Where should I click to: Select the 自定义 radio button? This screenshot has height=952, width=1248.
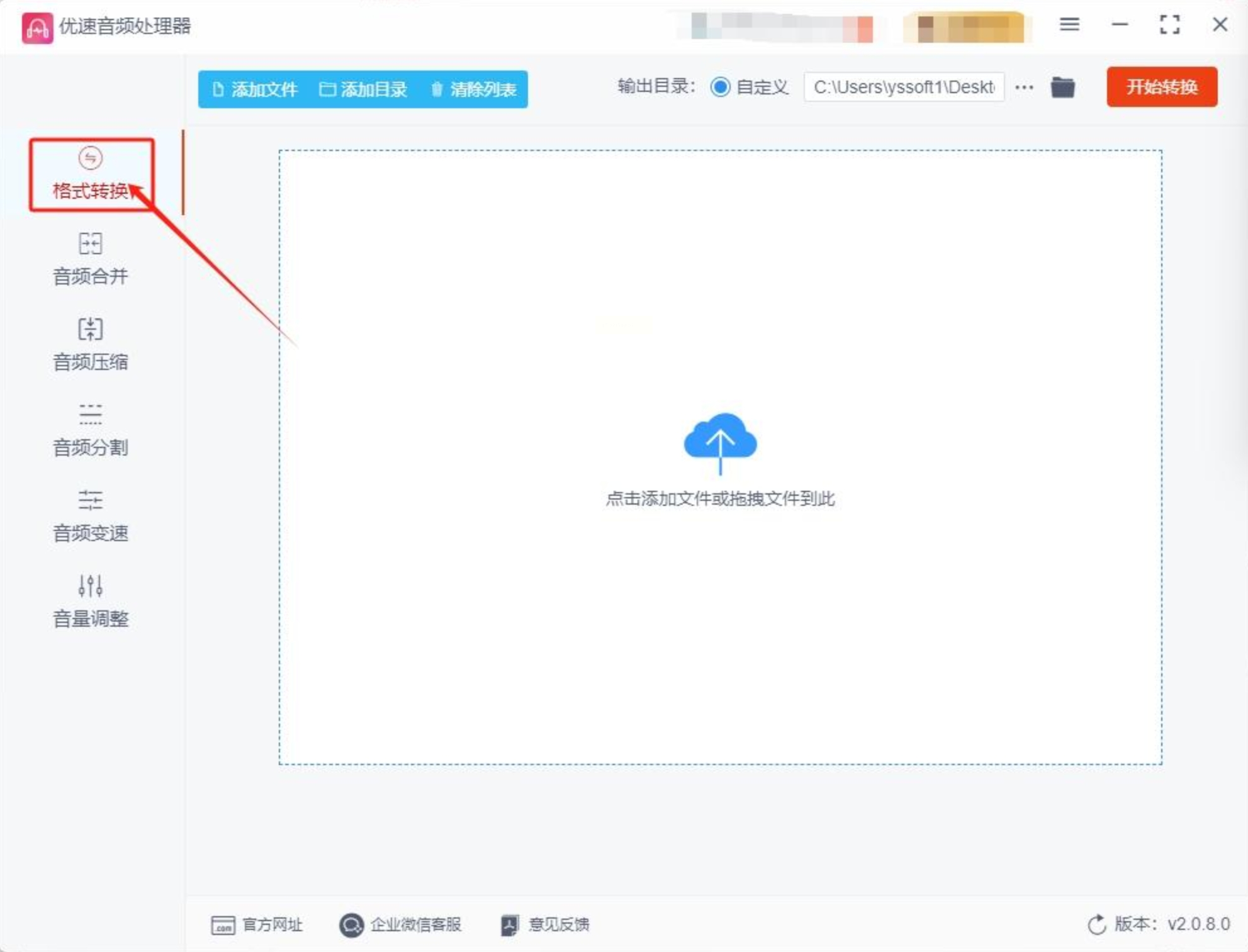tap(720, 87)
